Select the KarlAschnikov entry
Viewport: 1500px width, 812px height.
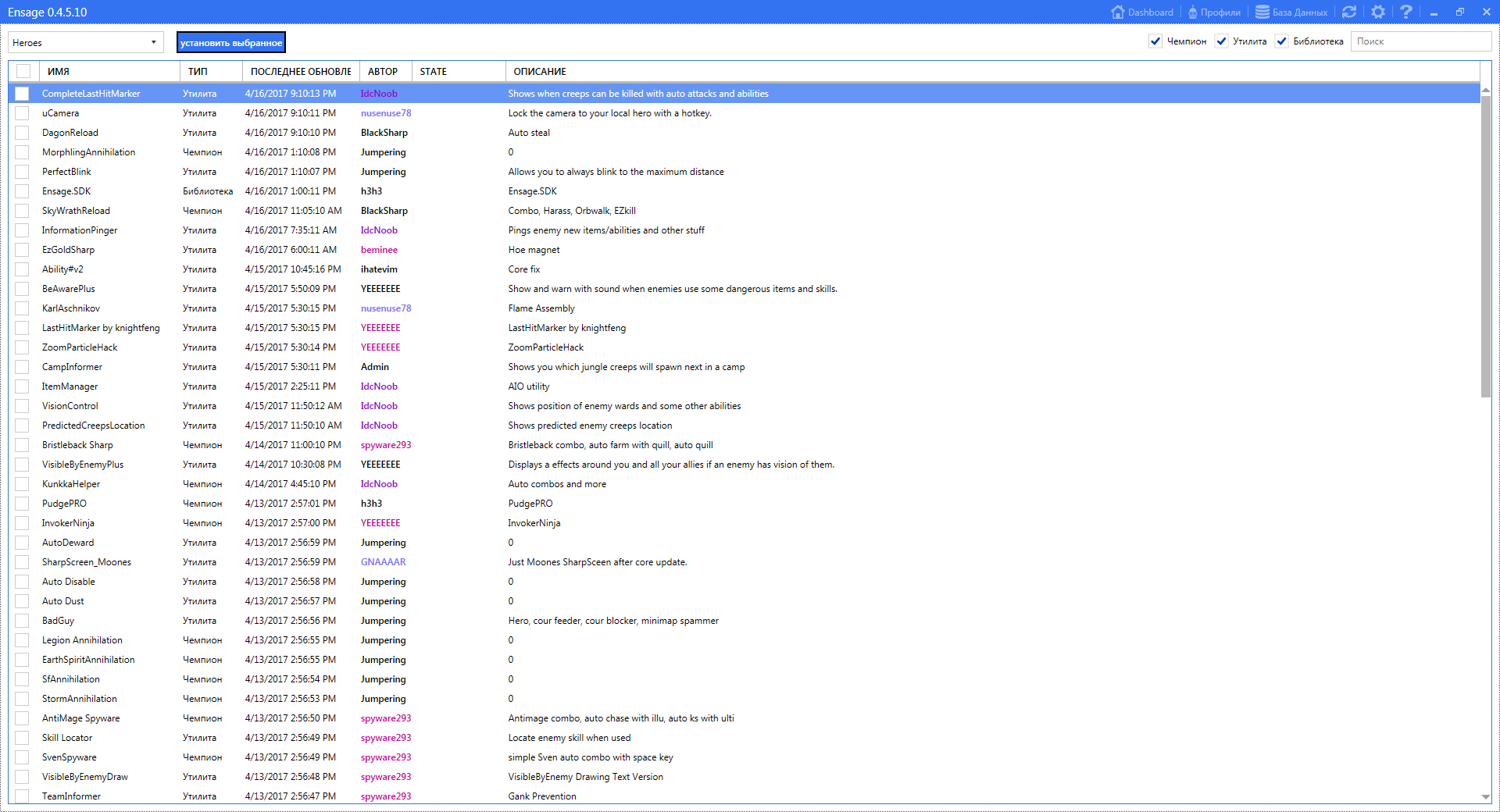tap(71, 308)
